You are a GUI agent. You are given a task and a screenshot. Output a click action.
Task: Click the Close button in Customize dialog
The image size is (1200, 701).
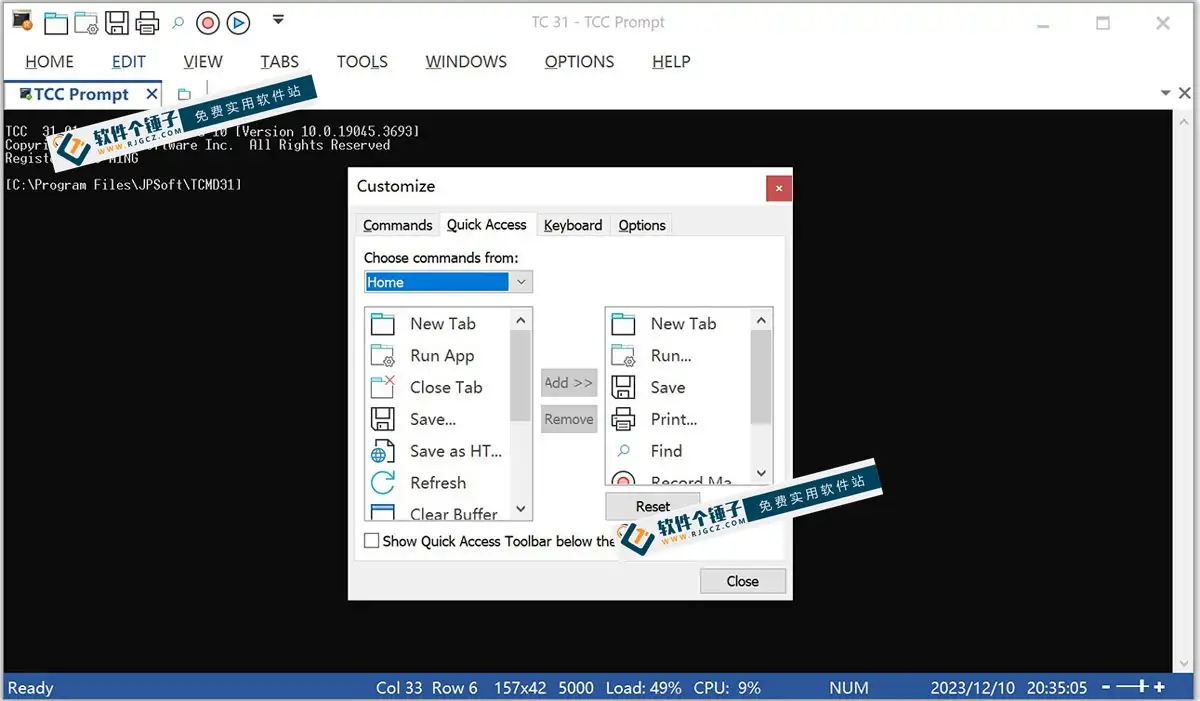pos(743,581)
